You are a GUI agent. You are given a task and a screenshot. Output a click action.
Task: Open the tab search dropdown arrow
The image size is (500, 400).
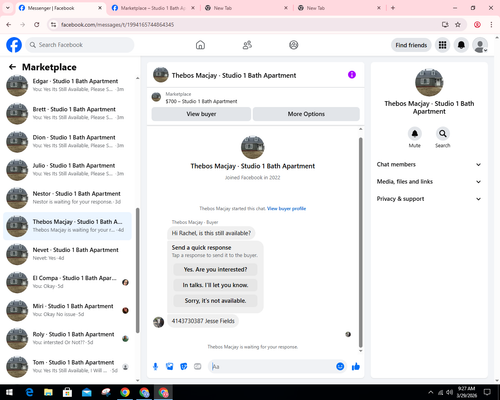(8, 8)
